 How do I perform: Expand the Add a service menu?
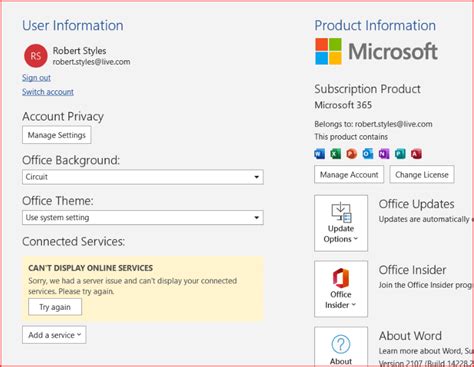click(54, 335)
